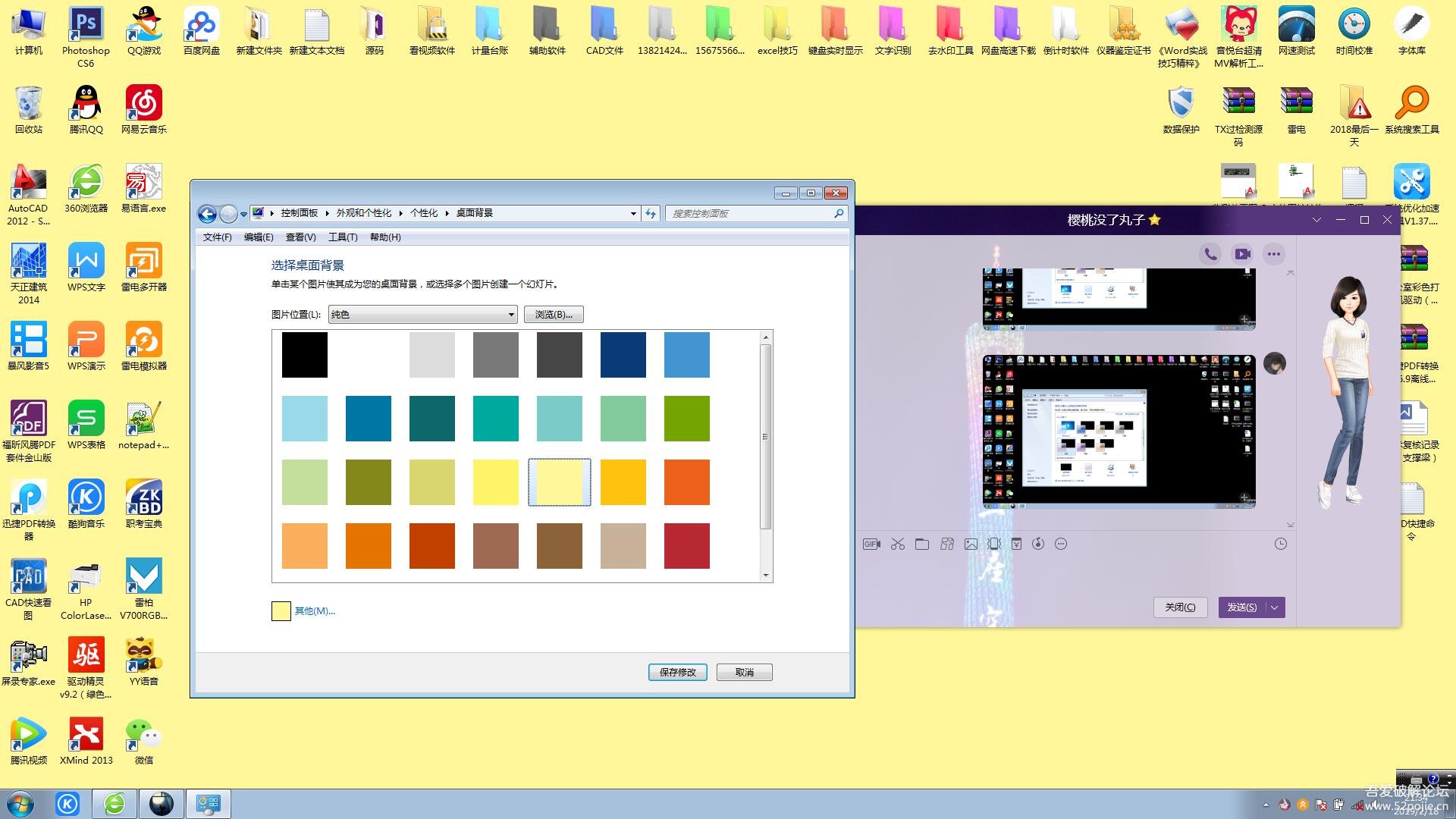Screen dimensions: 1456x819
Task: Click 外观和个性化 in the breadcrumb
Action: [364, 214]
